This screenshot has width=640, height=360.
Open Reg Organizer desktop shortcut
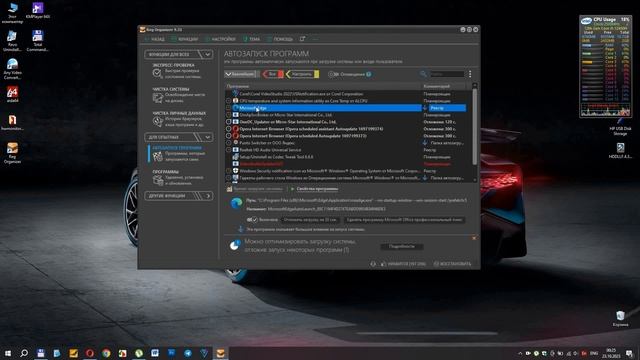click(12, 153)
